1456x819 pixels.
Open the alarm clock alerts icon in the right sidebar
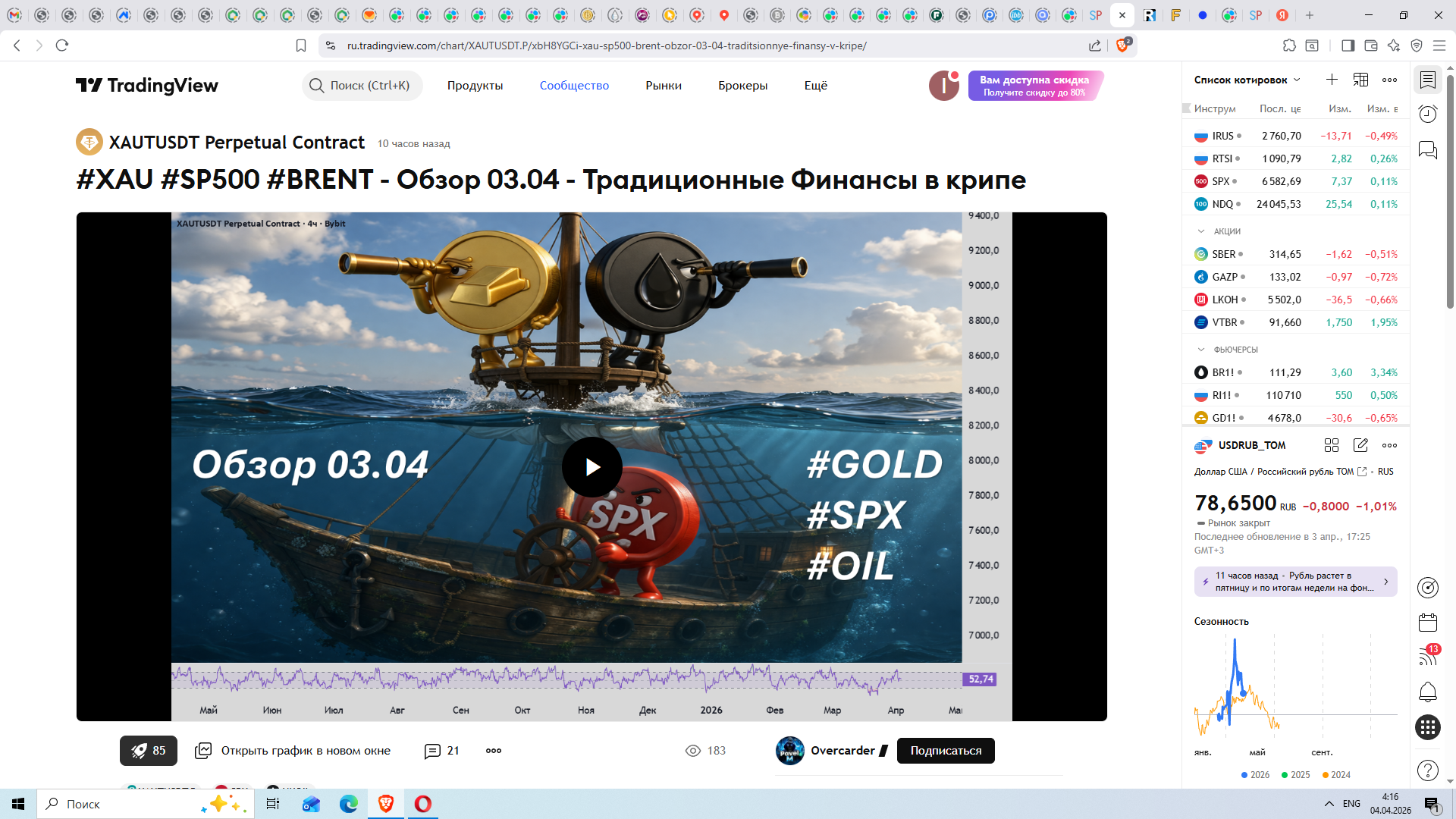pyautogui.click(x=1428, y=114)
